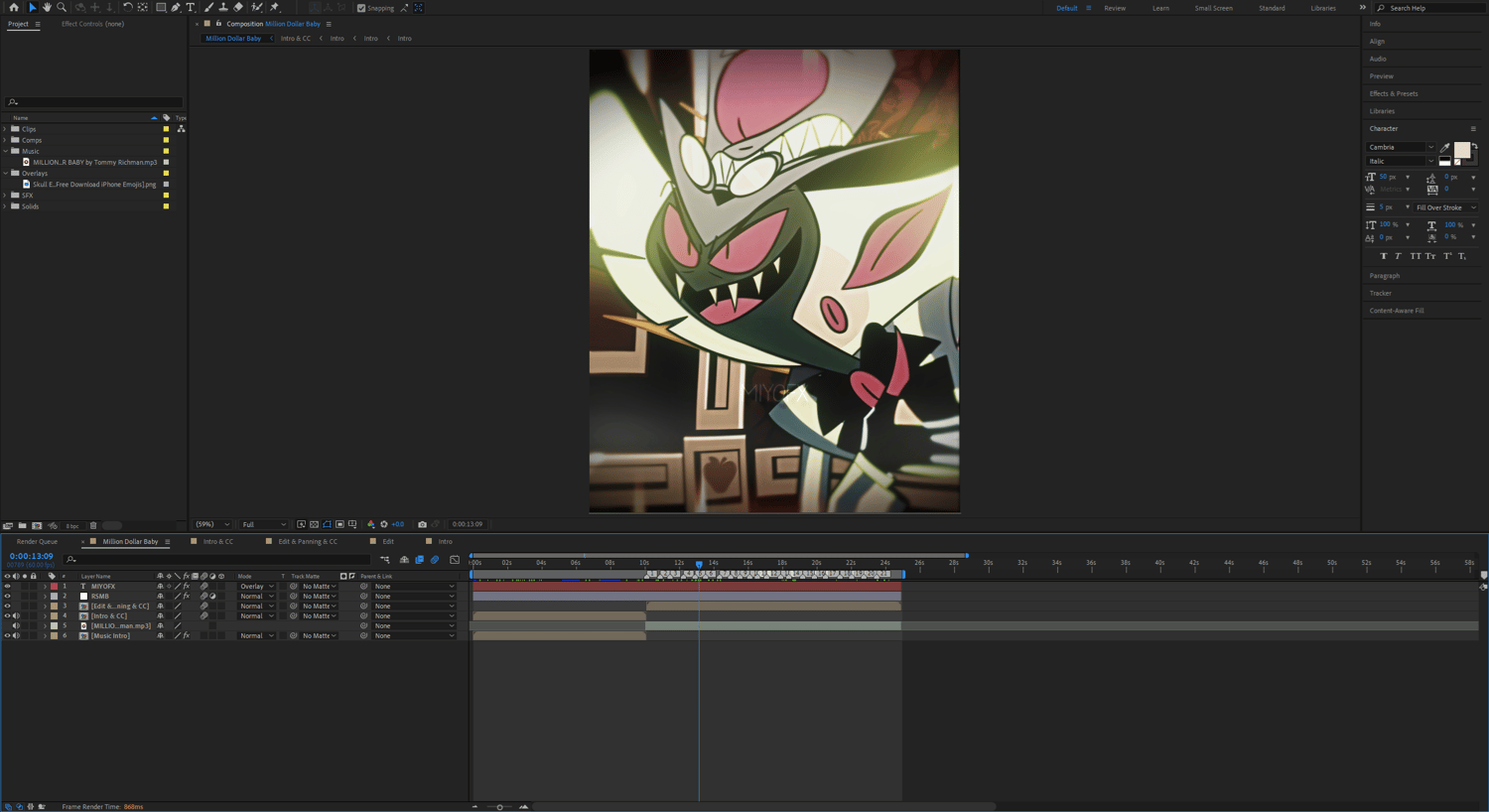
Task: Select the Horizontal Type tool
Action: 191,7
